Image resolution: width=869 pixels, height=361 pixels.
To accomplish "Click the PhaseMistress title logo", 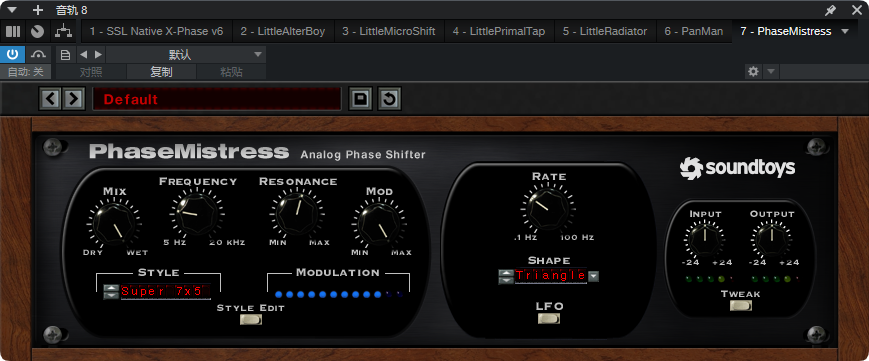I will click(x=189, y=152).
